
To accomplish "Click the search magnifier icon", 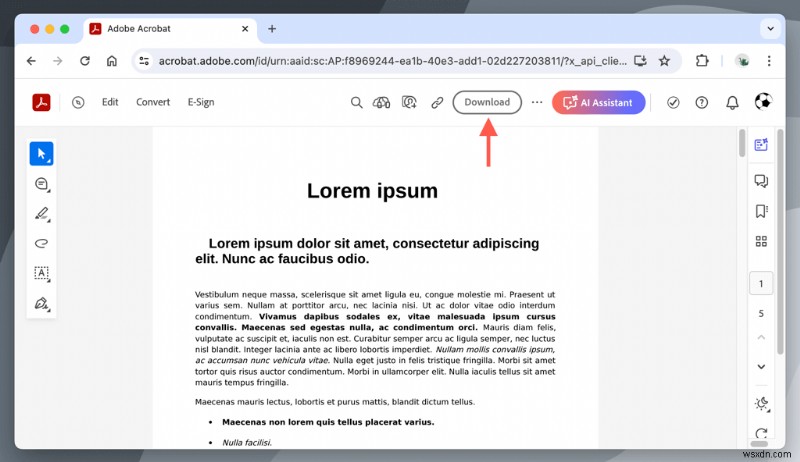I will [x=356, y=102].
